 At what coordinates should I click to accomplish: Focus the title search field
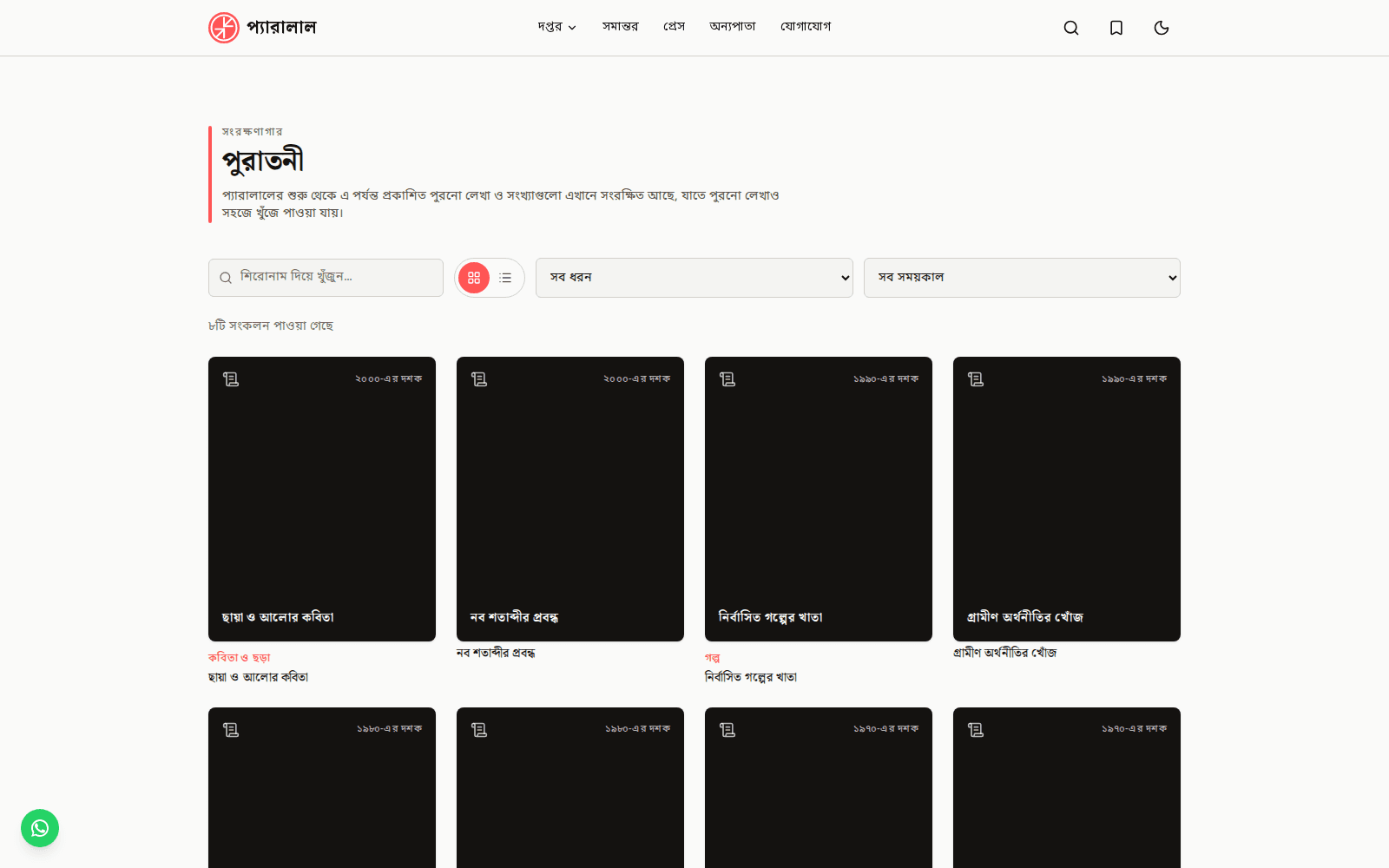[326, 278]
